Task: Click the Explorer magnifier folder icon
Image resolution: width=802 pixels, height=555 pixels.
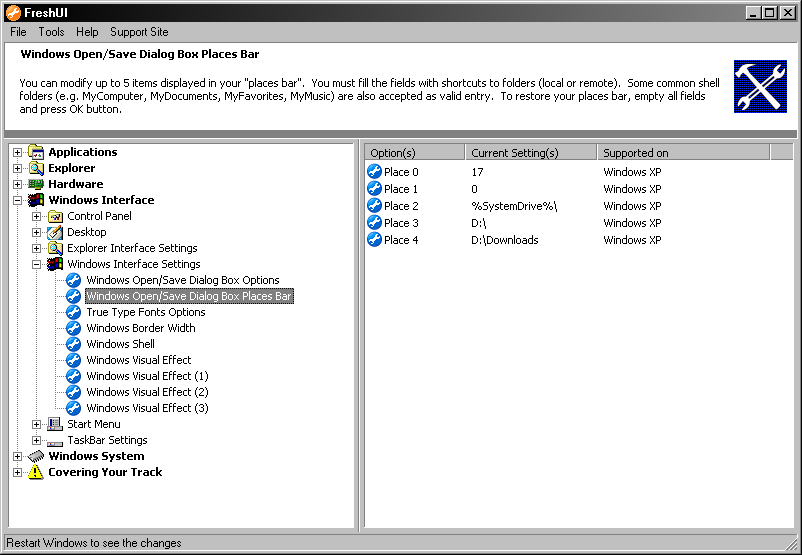Action: click(x=36, y=168)
